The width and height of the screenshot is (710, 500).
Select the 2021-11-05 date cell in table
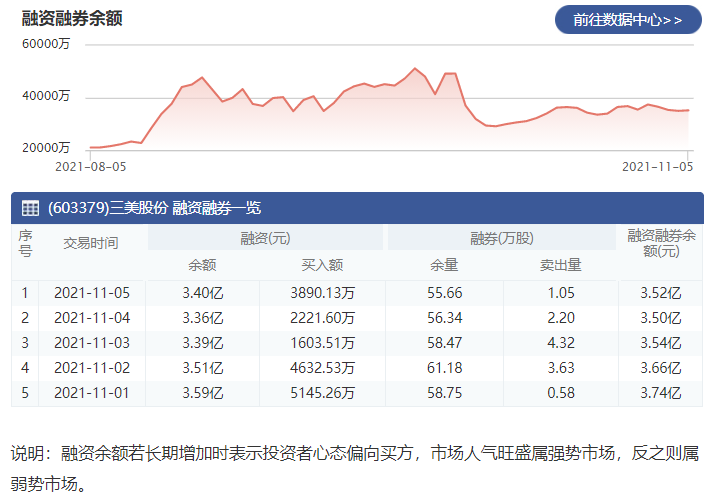pyautogui.click(x=92, y=293)
